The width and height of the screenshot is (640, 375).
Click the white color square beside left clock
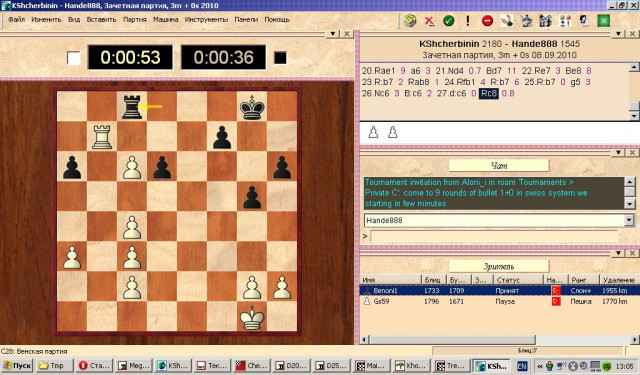(74, 58)
